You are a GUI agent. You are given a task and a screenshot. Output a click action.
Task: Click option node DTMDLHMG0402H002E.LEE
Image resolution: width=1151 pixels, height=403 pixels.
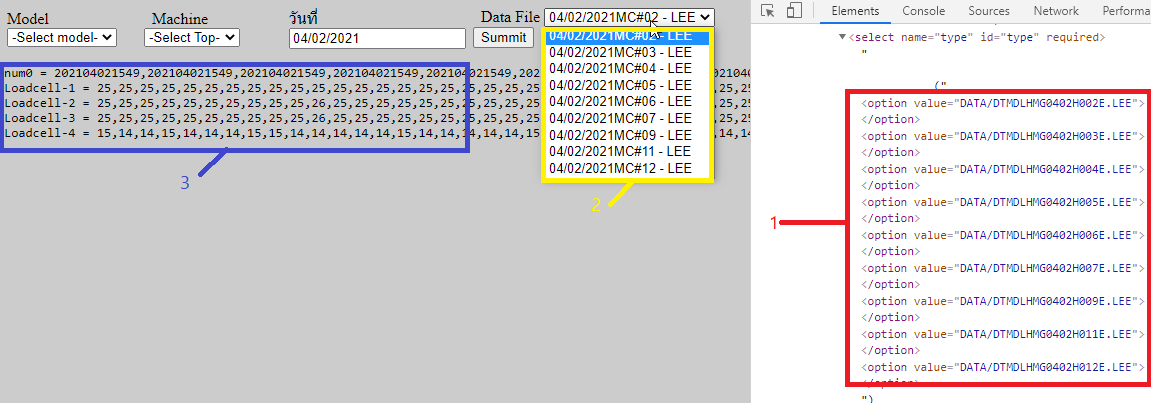click(x=1003, y=104)
